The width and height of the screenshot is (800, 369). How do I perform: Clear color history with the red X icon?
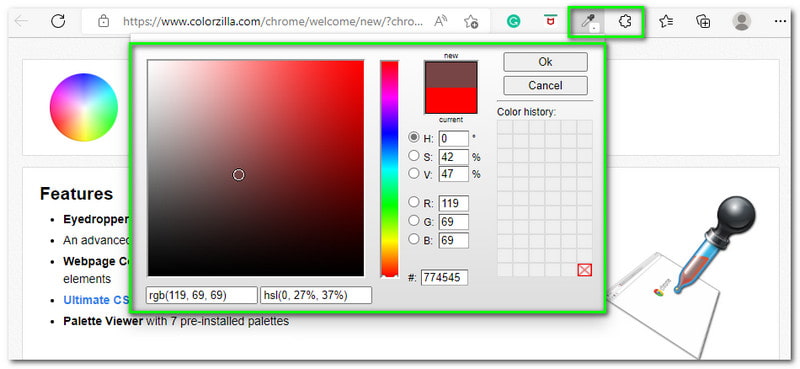tap(585, 270)
